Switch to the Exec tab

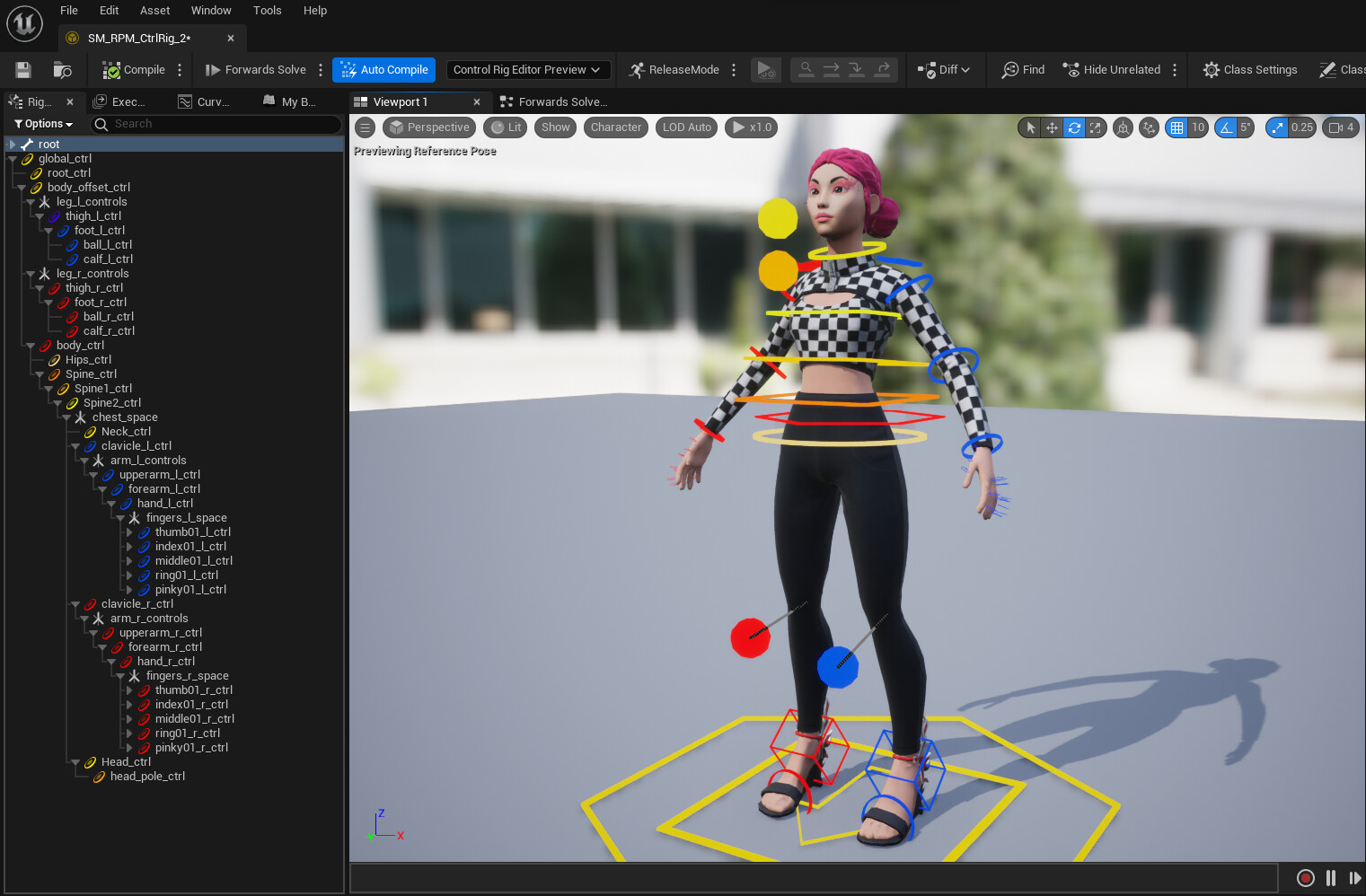(x=123, y=101)
